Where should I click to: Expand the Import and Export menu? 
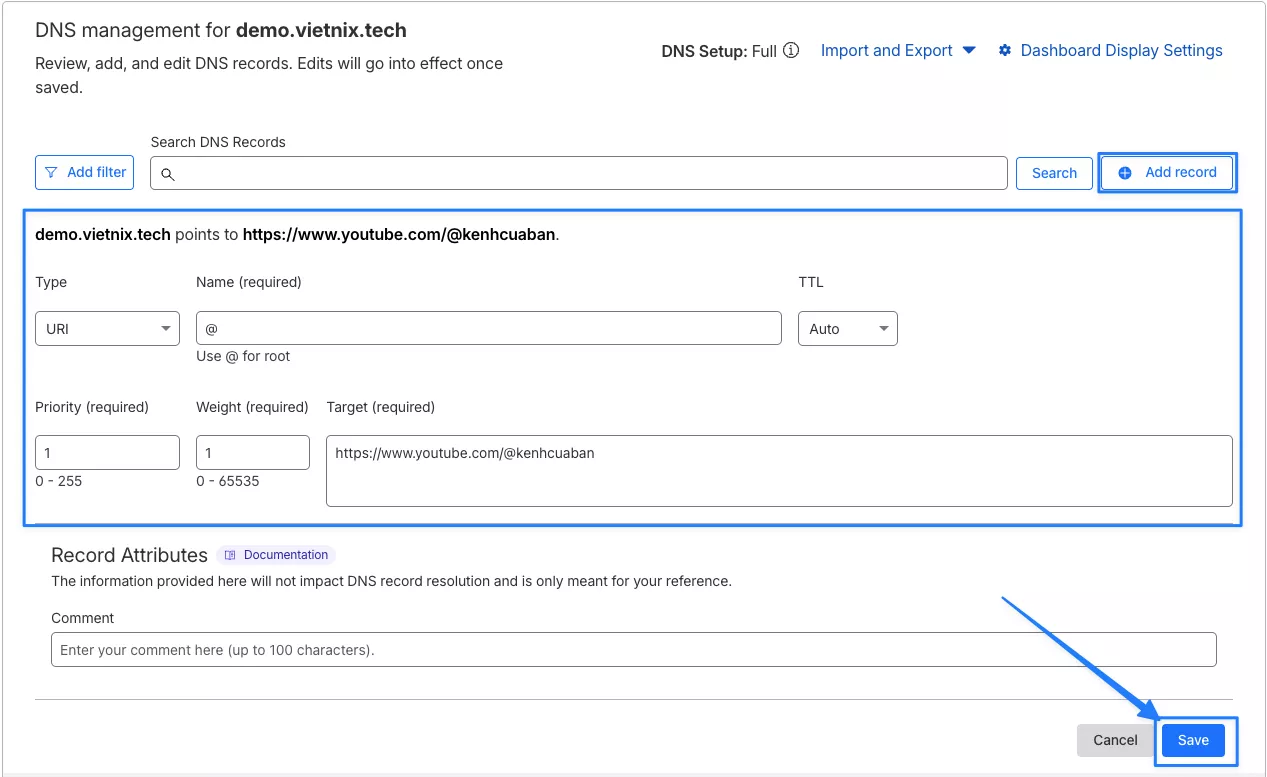pyautogui.click(x=897, y=50)
